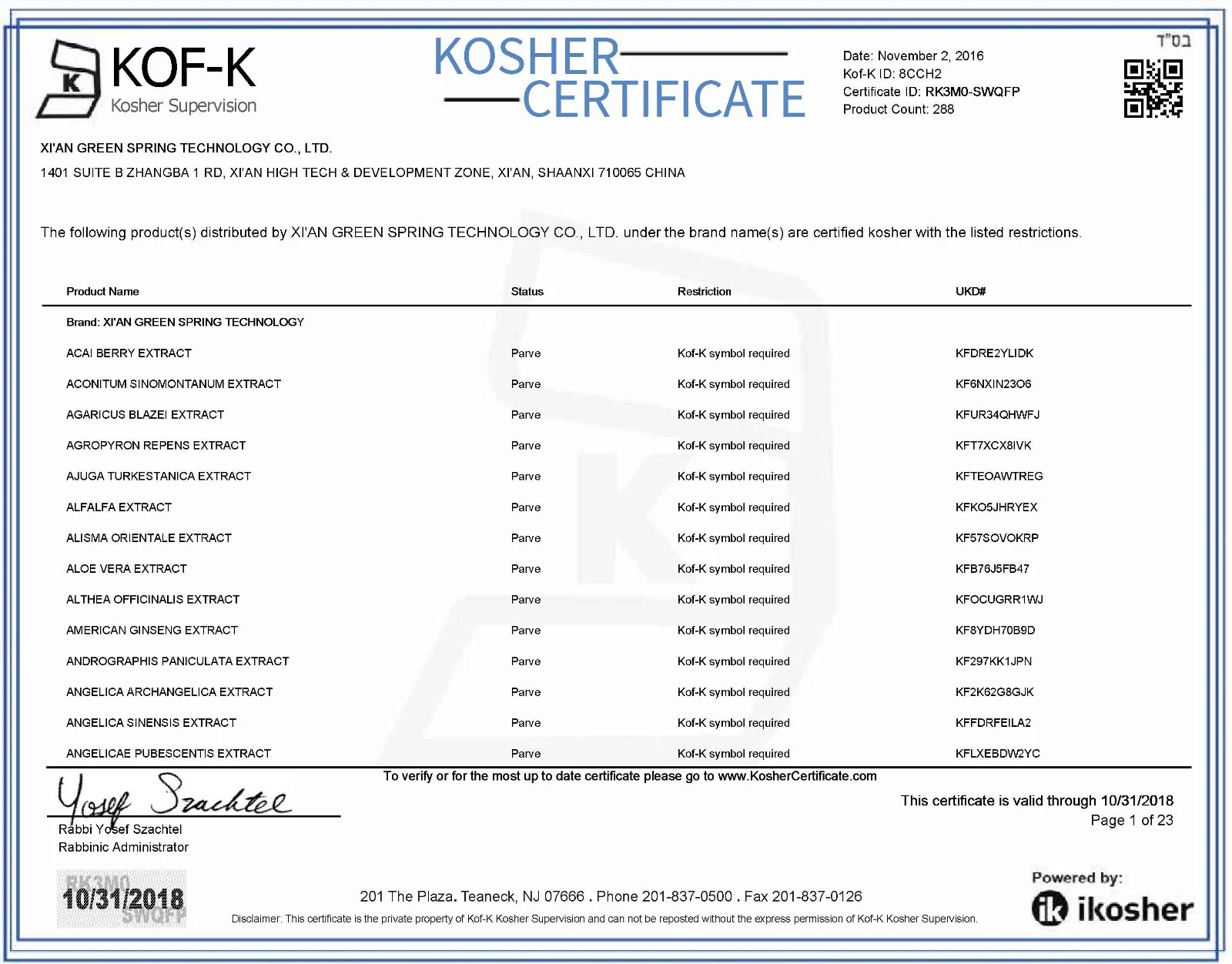Click the ikosher logo
This screenshot has width=1232, height=964.
coord(1112,909)
